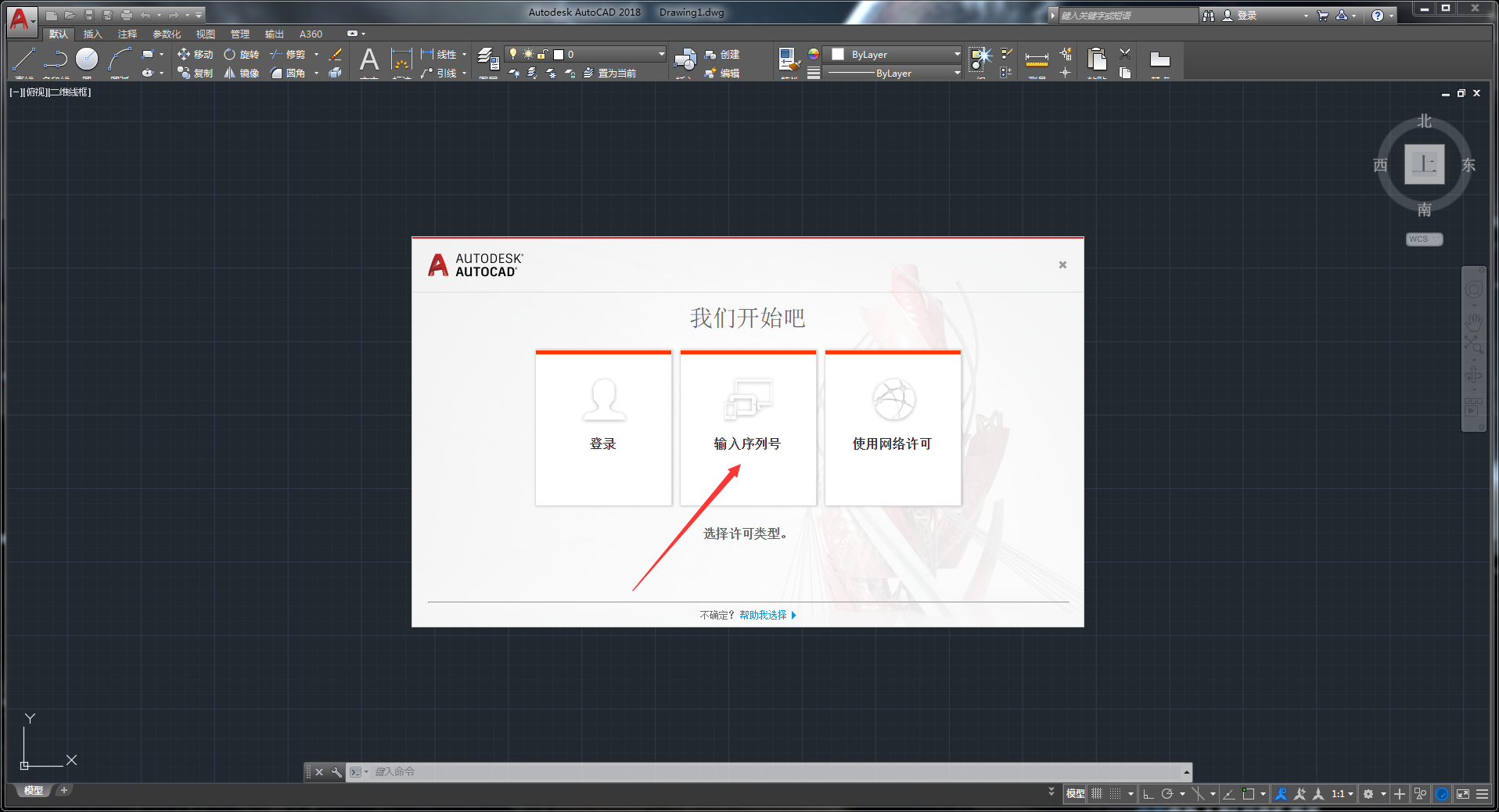Click the Copy (复制) tool
The width and height of the screenshot is (1499, 812).
(195, 73)
